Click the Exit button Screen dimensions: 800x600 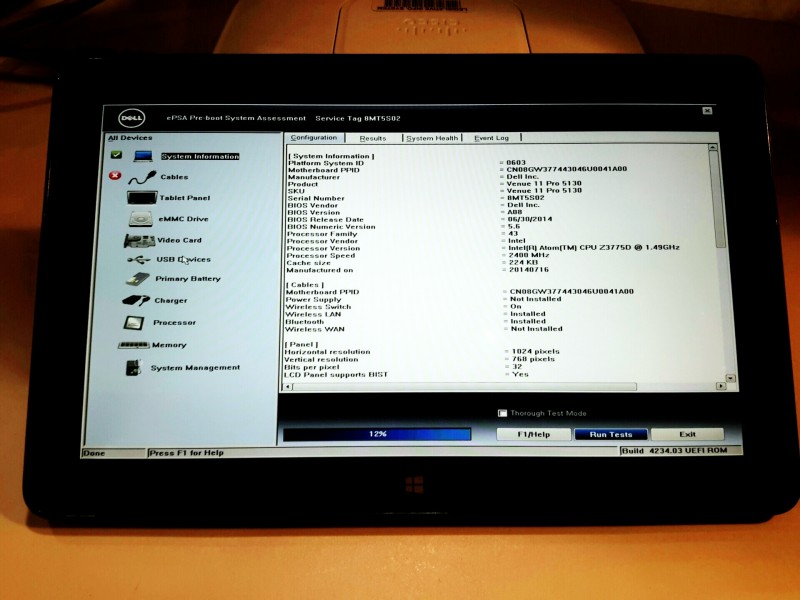pos(687,434)
